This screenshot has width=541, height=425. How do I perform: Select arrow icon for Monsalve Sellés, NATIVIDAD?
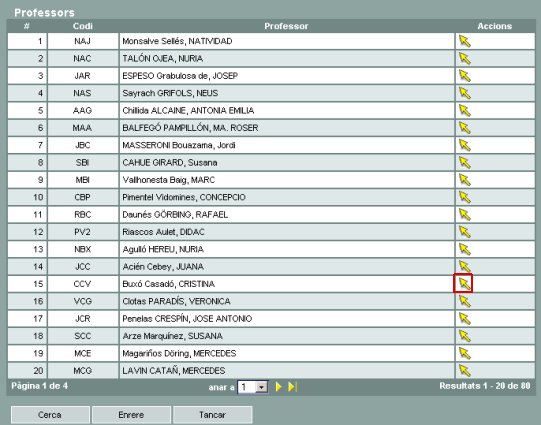pos(464,41)
